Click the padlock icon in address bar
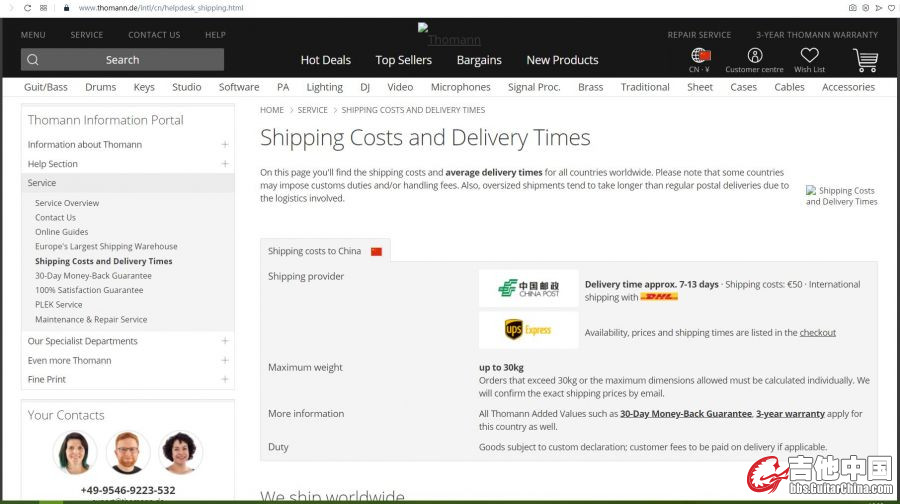This screenshot has height=504, width=900. pos(67,8)
